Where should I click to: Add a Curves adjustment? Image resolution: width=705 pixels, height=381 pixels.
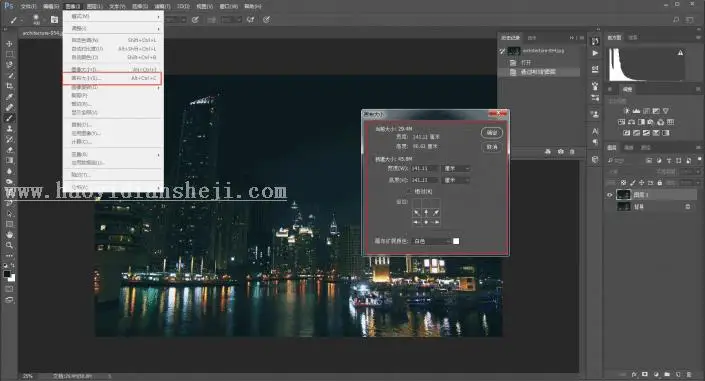point(646,111)
